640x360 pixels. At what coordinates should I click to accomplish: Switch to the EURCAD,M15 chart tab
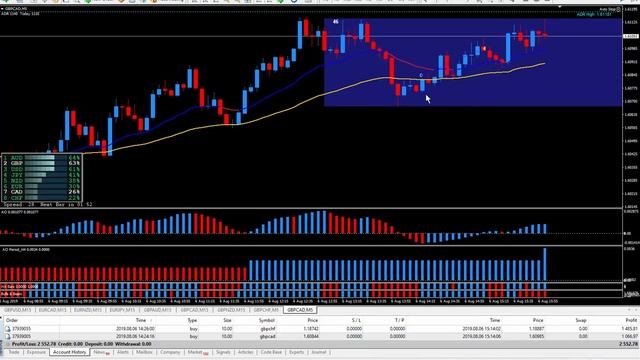pyautogui.click(x=52, y=310)
